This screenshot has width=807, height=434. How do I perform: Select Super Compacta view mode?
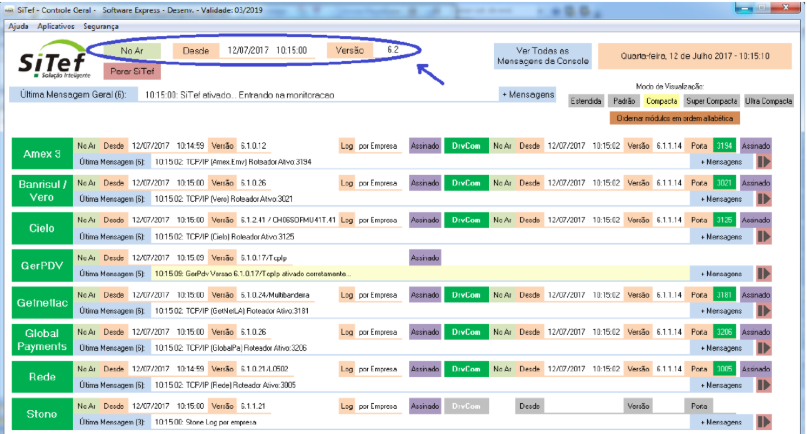711,101
